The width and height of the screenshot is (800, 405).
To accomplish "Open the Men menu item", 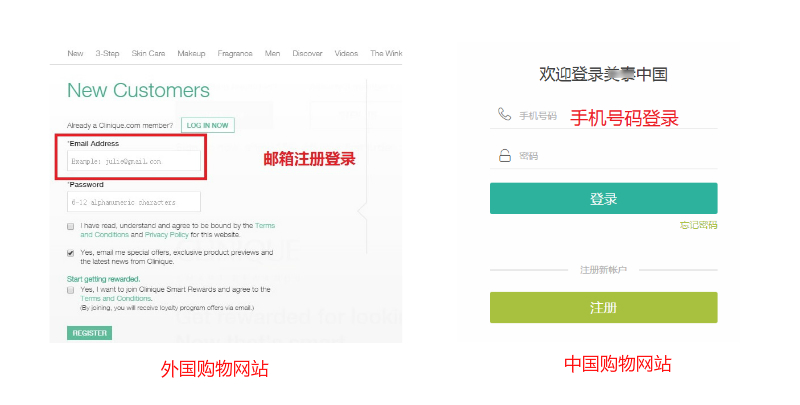I will (272, 53).
